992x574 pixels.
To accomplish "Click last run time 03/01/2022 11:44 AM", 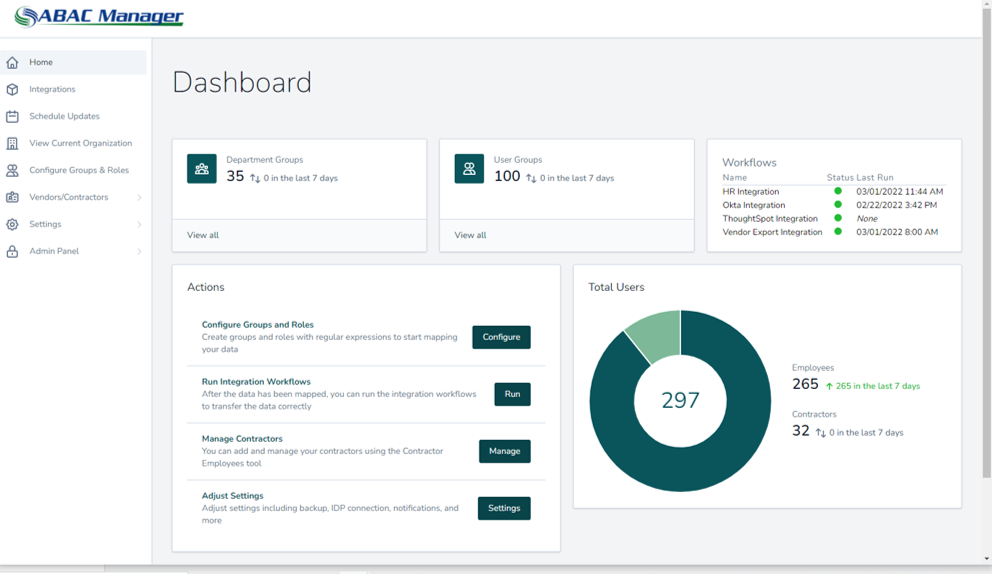I will (900, 191).
